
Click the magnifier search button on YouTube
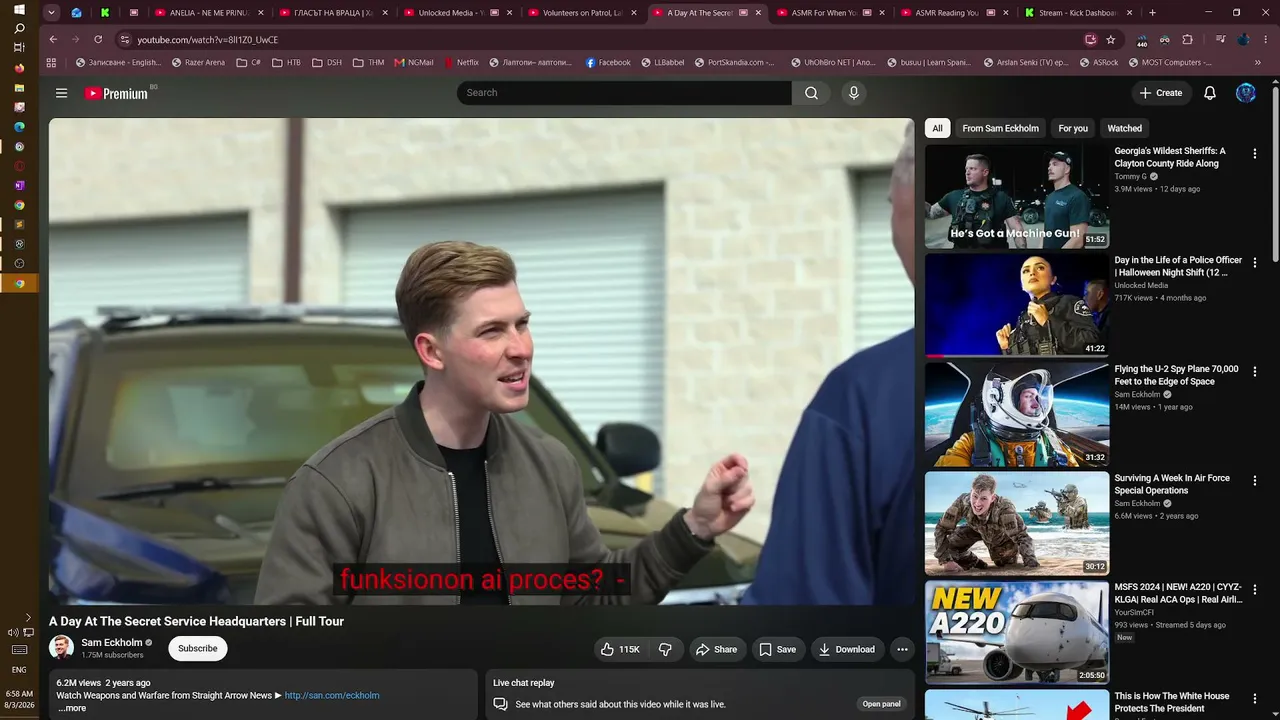(811, 93)
